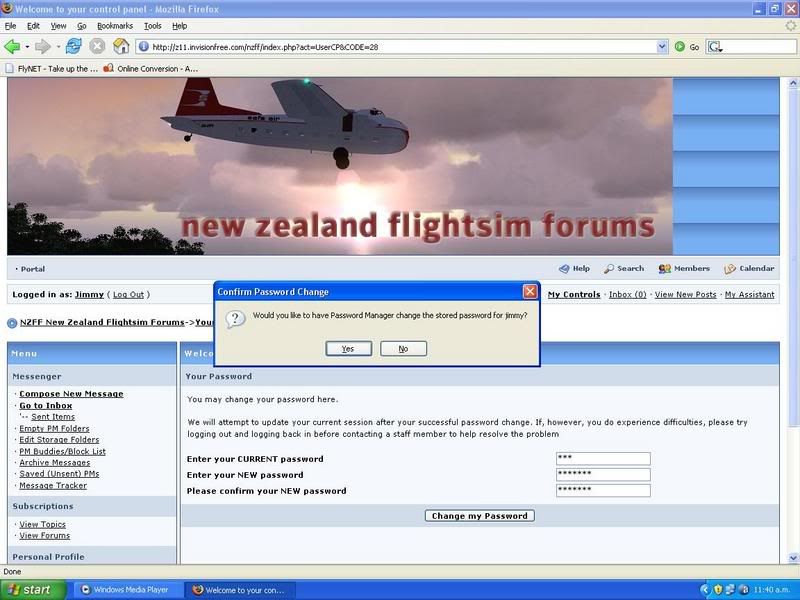The image size is (800, 600).
Task: Open the forum Search icon link
Action: pos(609,269)
